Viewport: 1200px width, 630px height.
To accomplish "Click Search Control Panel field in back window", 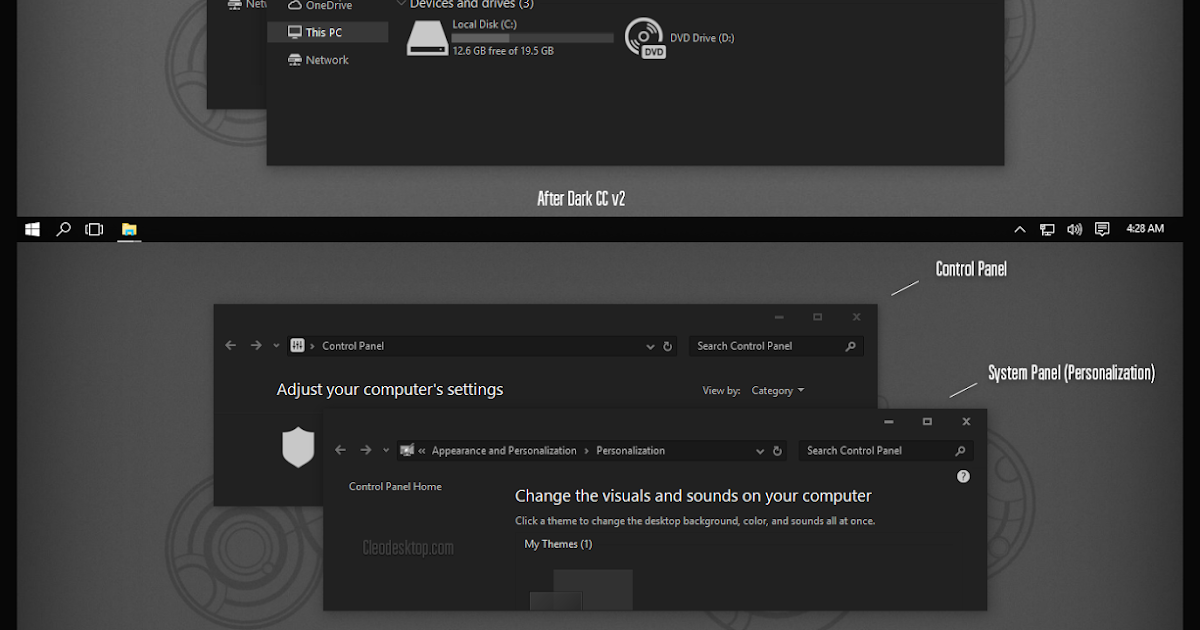I will pyautogui.click(x=776, y=346).
